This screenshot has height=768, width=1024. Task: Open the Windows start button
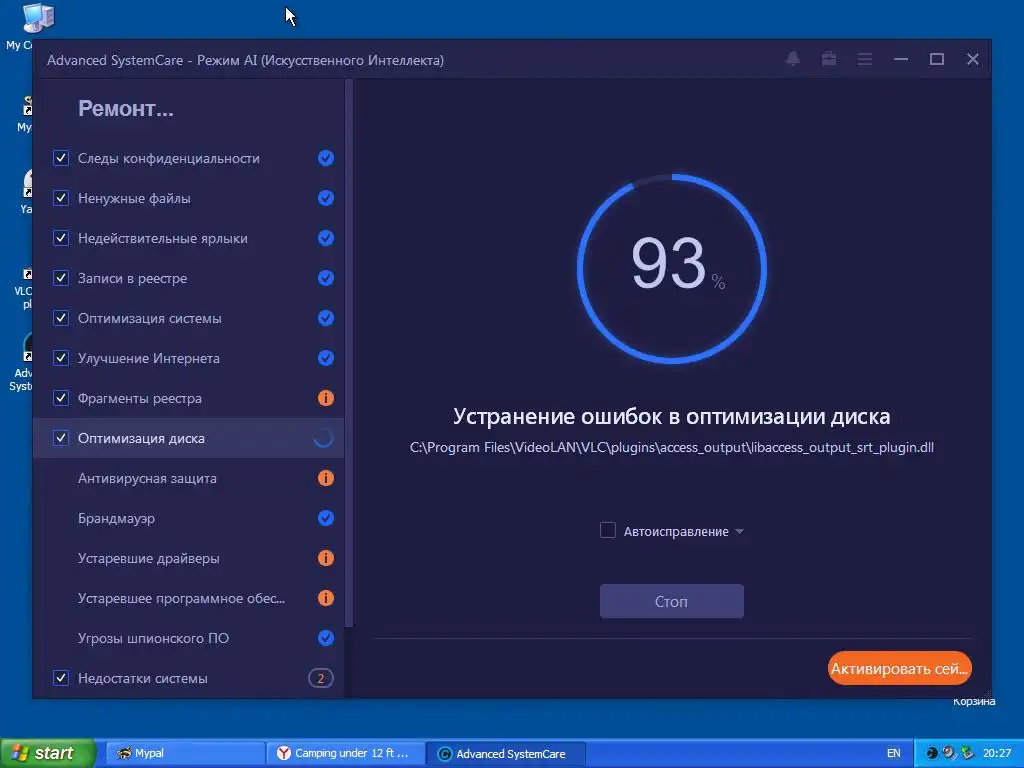[x=48, y=753]
